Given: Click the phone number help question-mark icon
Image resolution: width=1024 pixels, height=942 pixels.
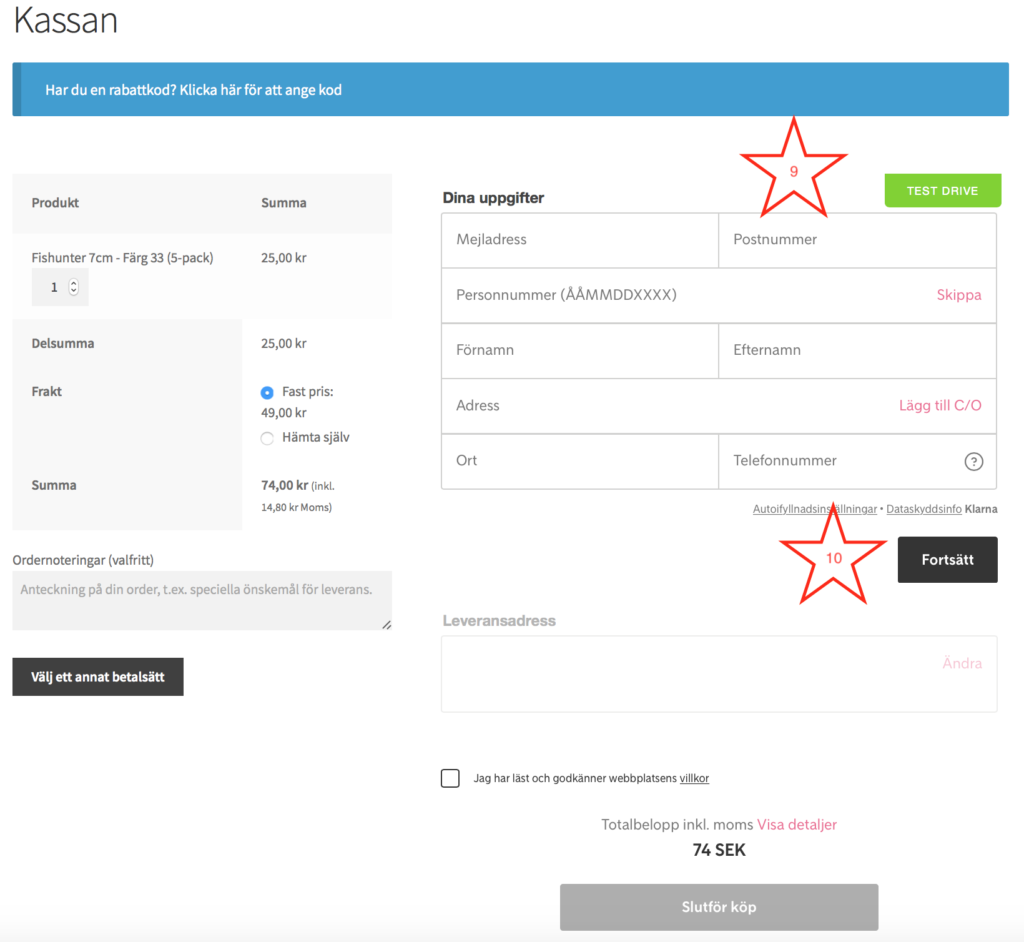Looking at the screenshot, I should click(973, 461).
